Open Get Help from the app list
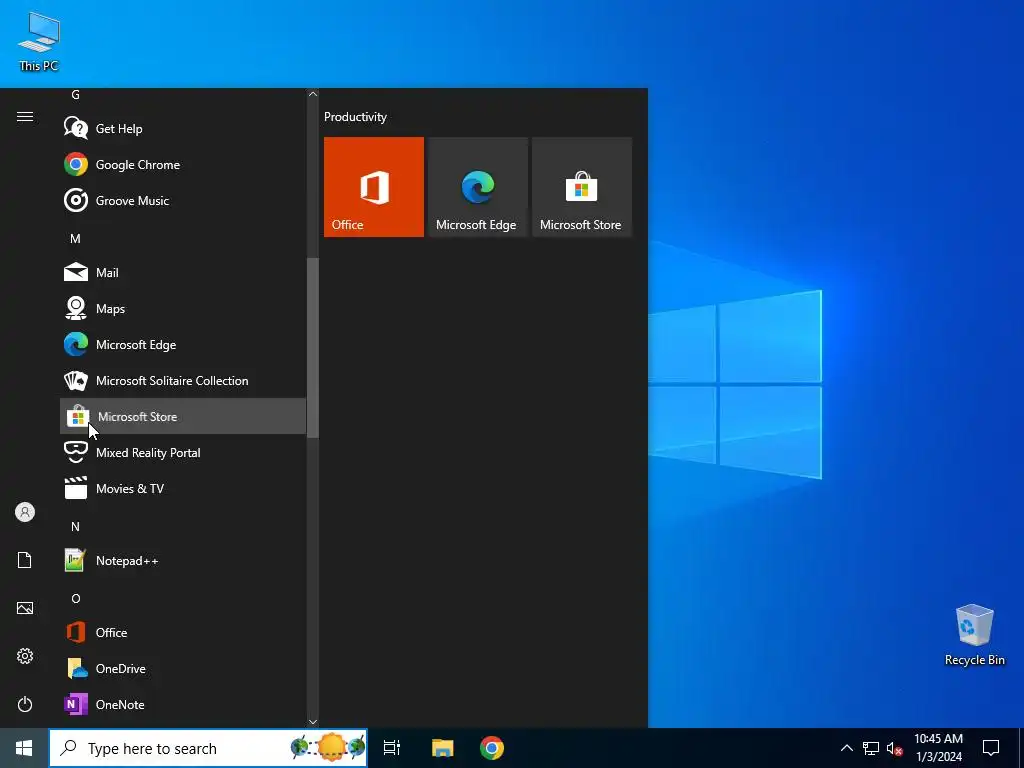The height and width of the screenshot is (768, 1024). 183,129
